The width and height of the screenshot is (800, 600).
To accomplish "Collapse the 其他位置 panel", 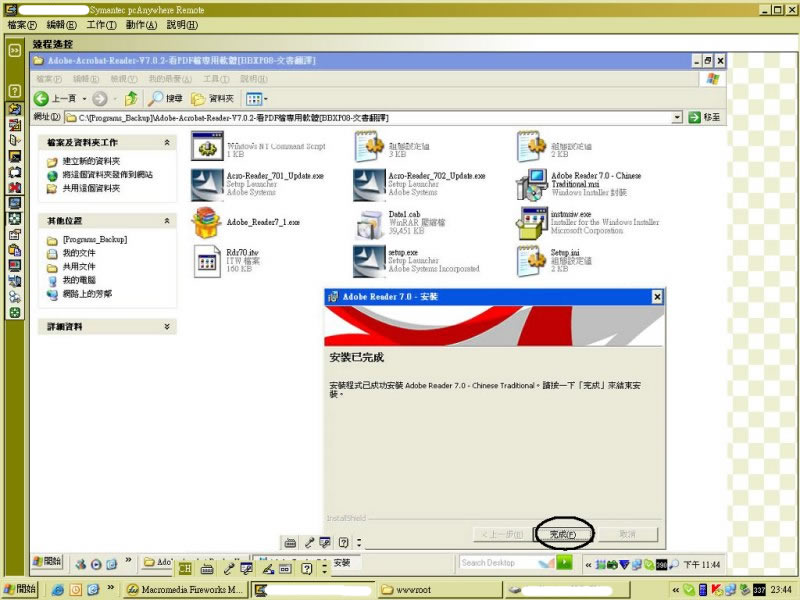I will tap(167, 221).
